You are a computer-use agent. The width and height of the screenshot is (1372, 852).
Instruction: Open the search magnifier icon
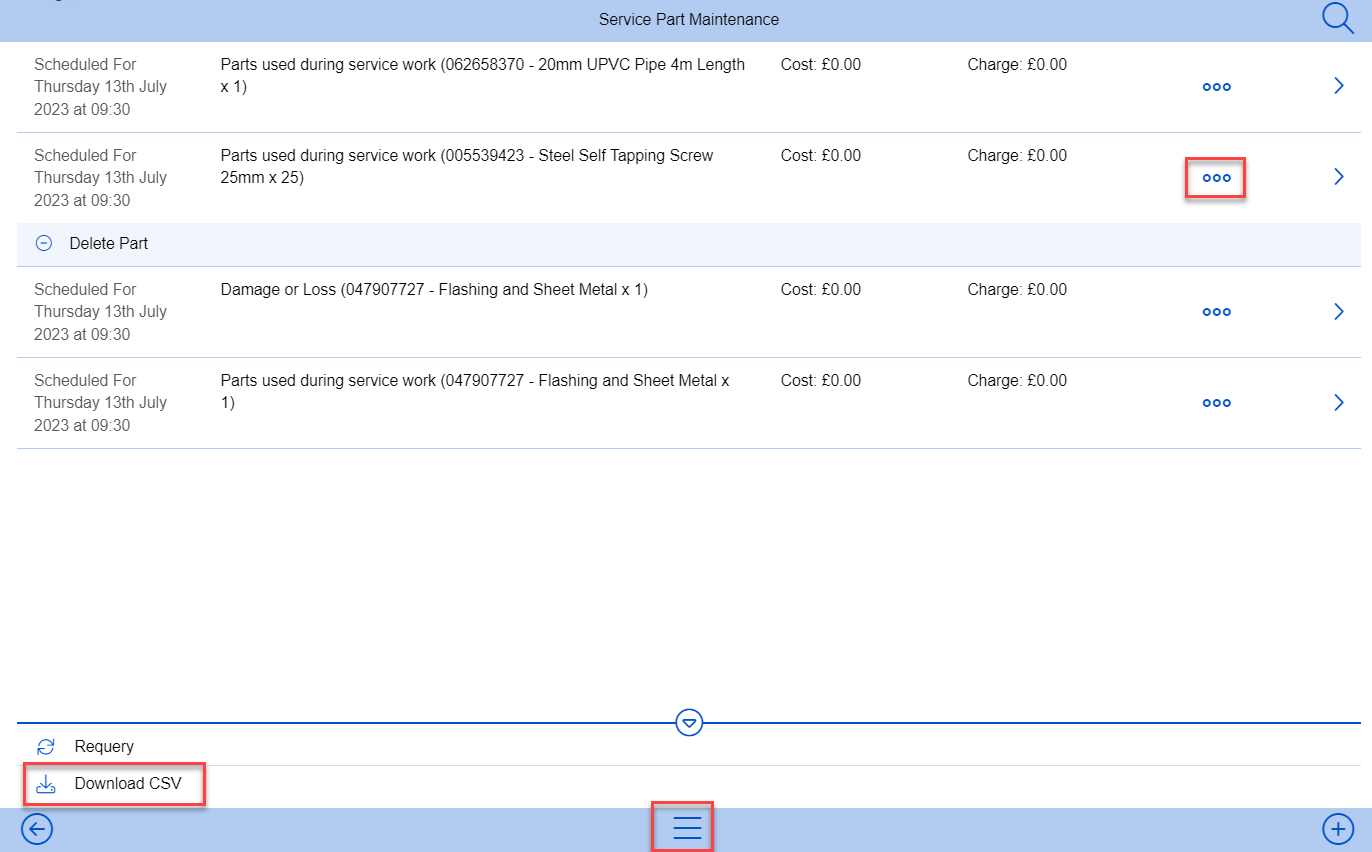click(x=1337, y=18)
